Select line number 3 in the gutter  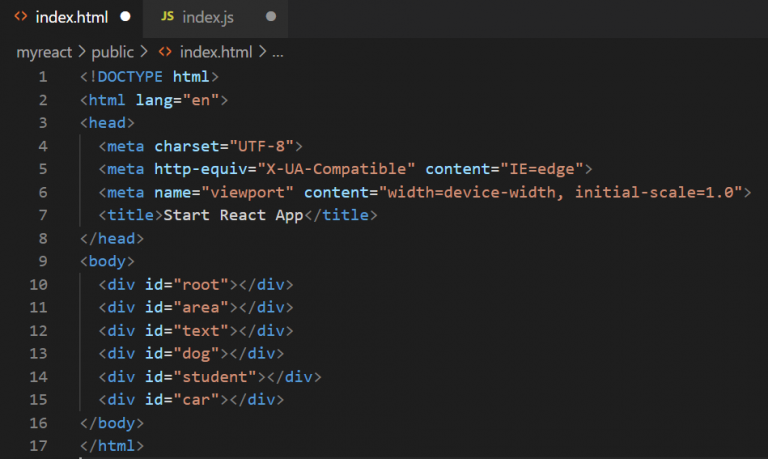point(42,123)
